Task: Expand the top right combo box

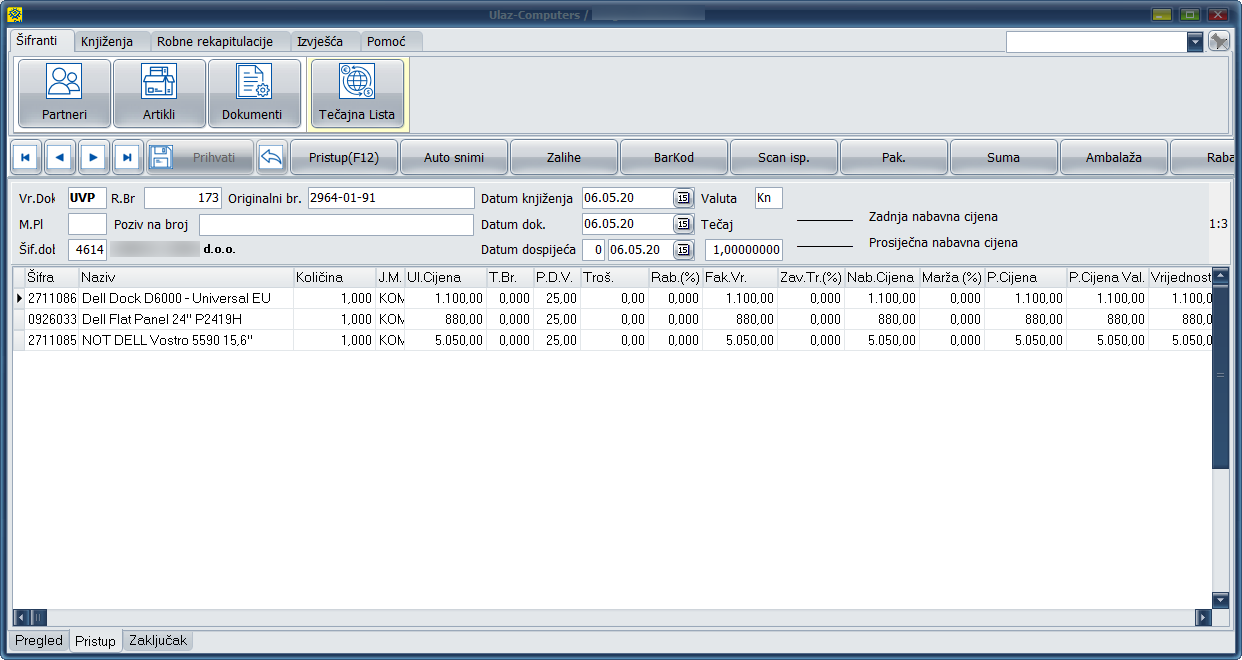Action: (1195, 42)
